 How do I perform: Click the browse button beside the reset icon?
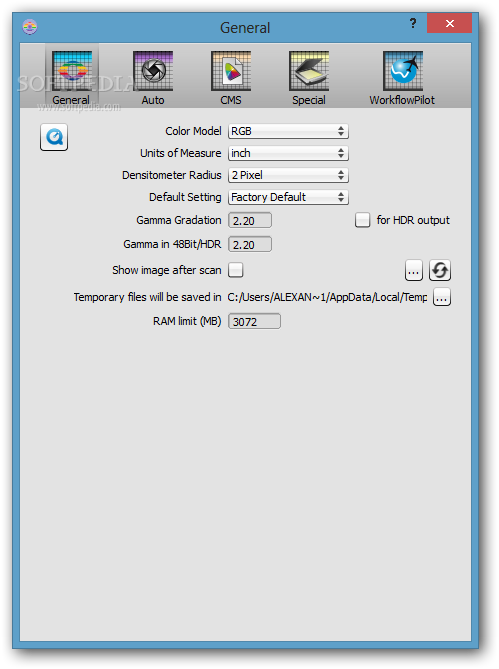click(x=414, y=271)
